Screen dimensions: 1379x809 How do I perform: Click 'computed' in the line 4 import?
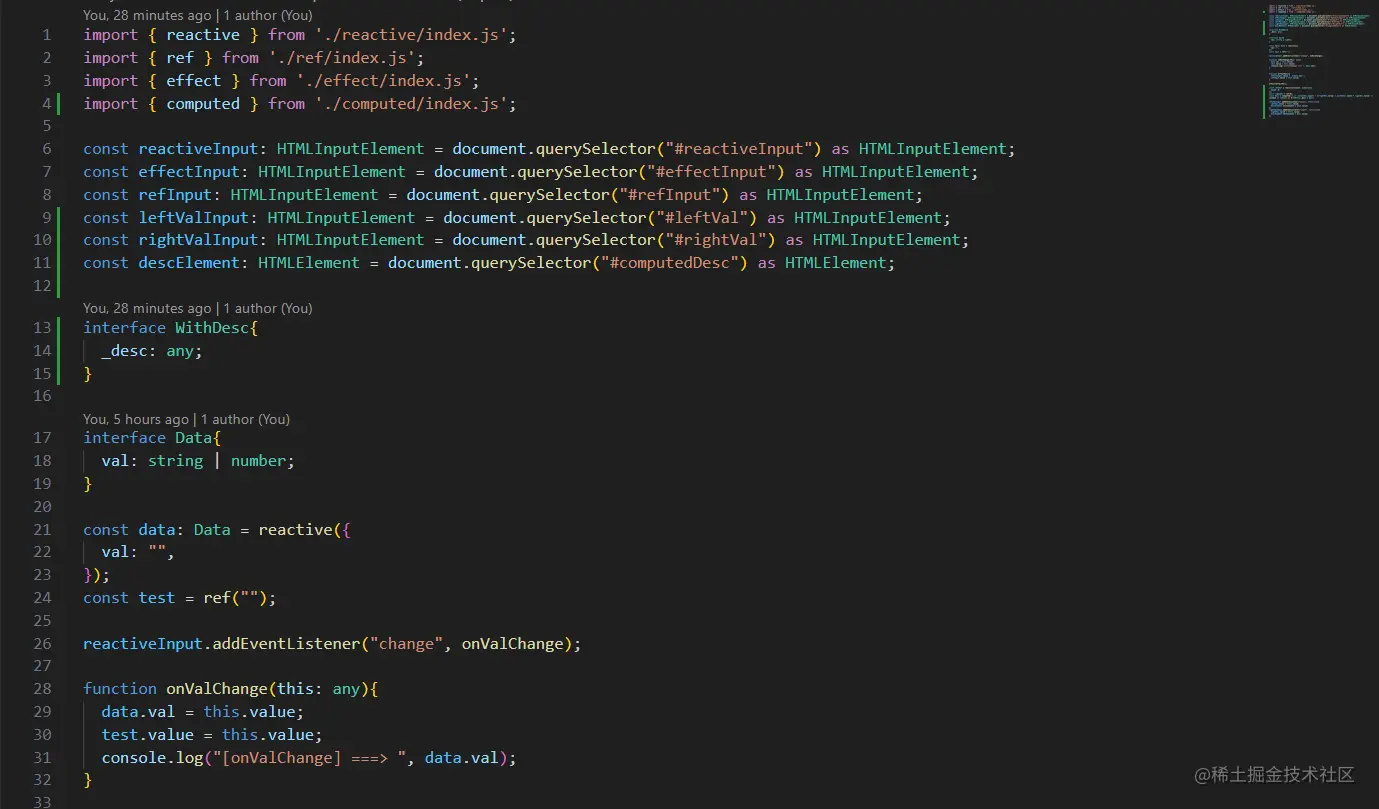coord(203,104)
